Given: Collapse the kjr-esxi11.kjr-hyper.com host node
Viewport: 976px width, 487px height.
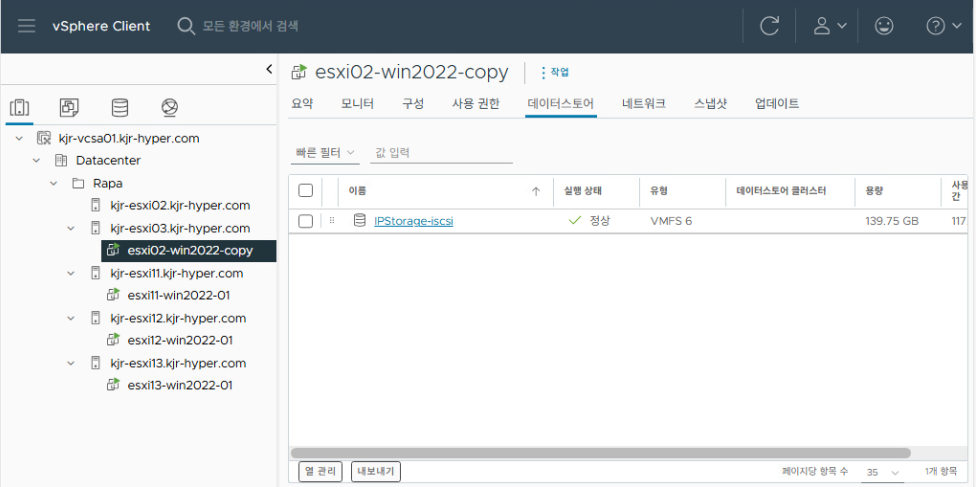Looking at the screenshot, I should pyautogui.click(x=72, y=273).
